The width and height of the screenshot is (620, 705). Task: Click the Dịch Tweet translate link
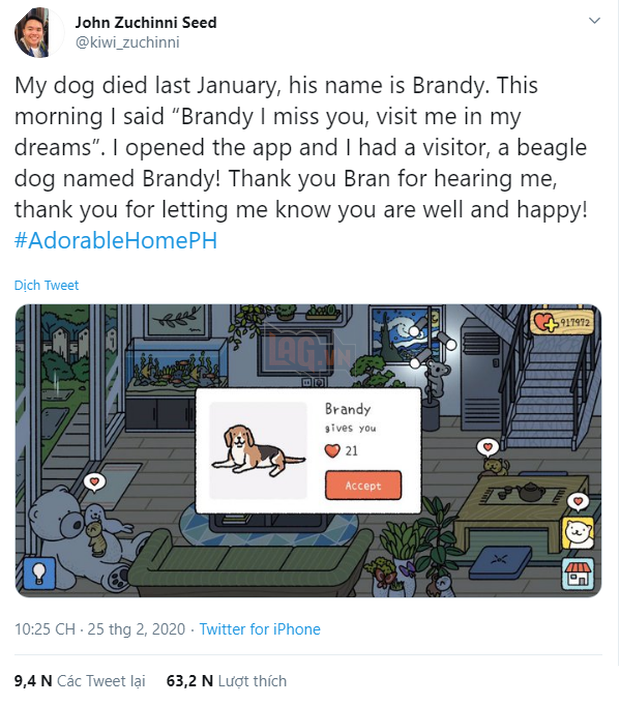click(46, 285)
